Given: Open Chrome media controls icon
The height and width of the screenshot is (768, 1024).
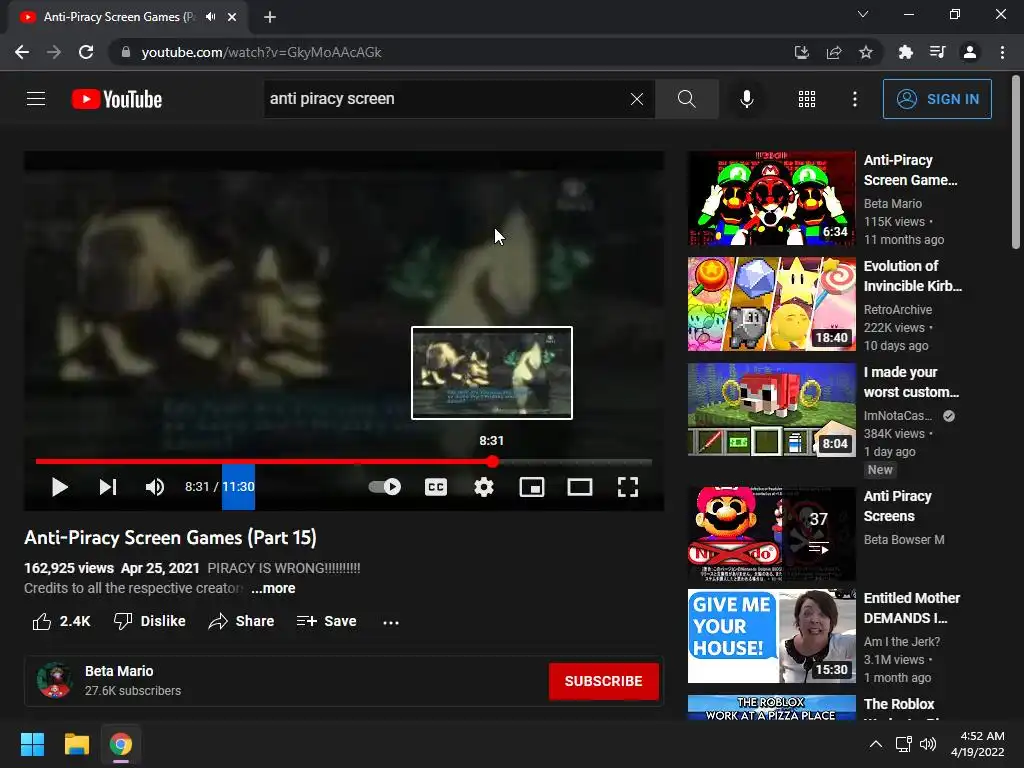Looking at the screenshot, I should pos(938,52).
